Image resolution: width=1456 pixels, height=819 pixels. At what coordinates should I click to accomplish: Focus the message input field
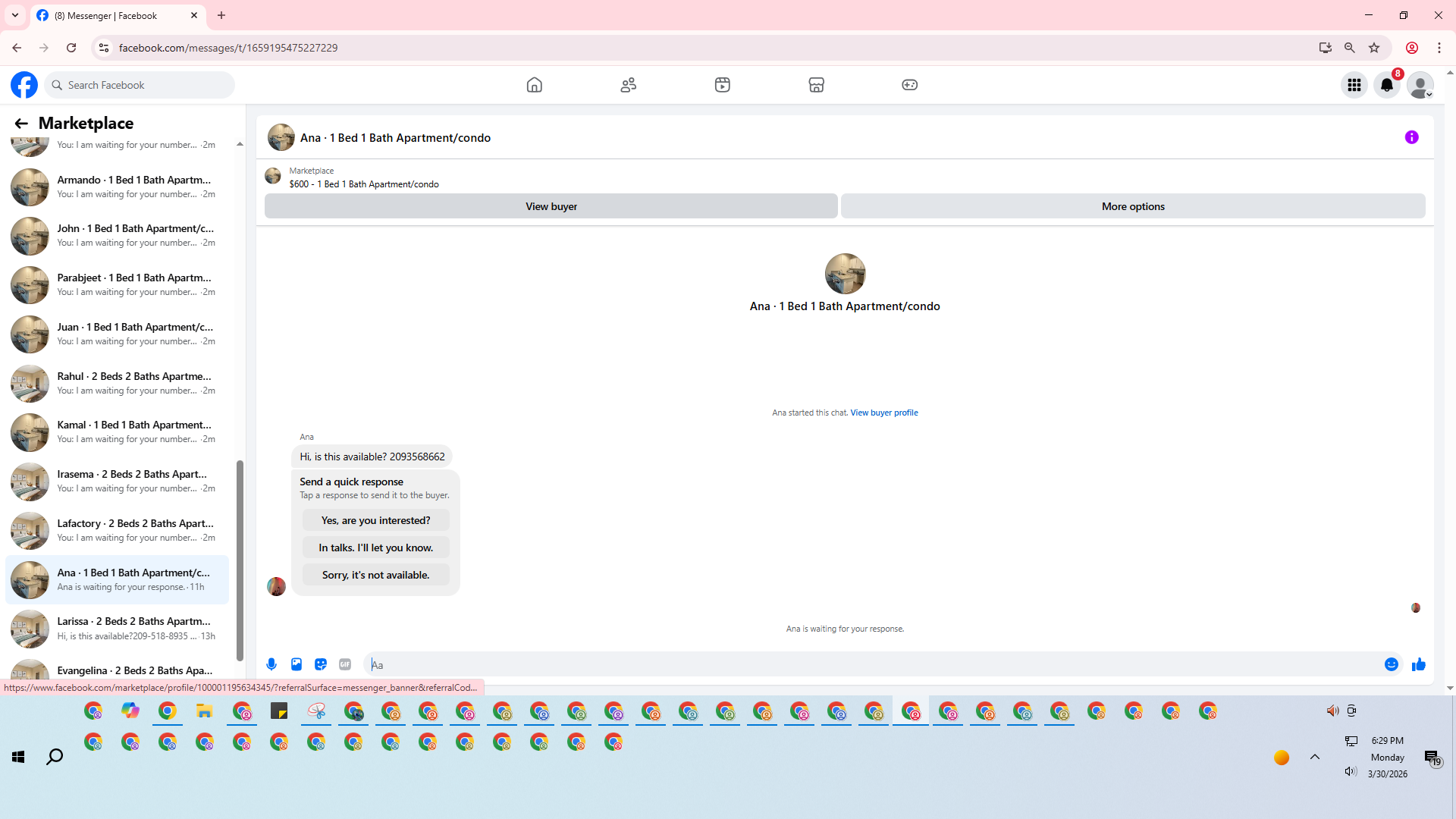coord(872,664)
